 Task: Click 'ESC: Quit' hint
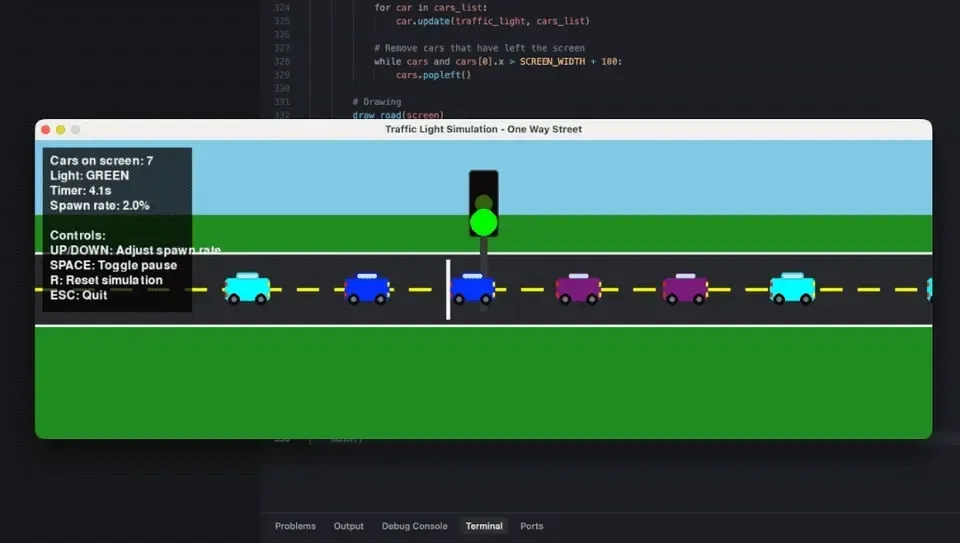pos(78,295)
